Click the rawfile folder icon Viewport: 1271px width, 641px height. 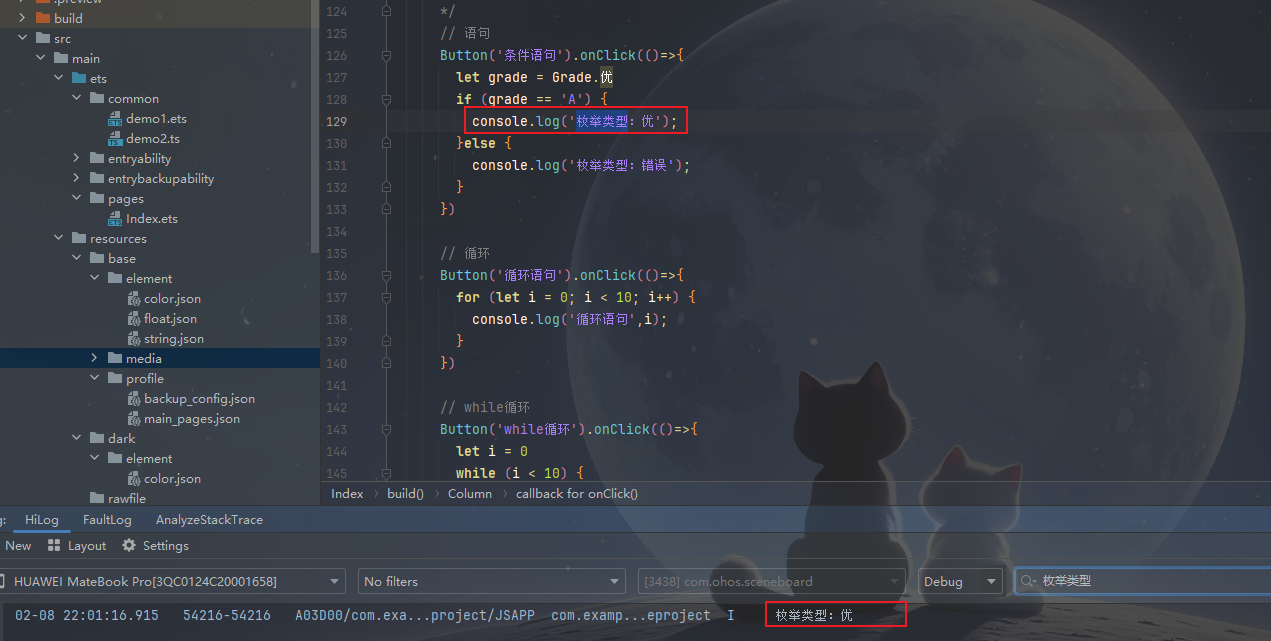[x=97, y=498]
